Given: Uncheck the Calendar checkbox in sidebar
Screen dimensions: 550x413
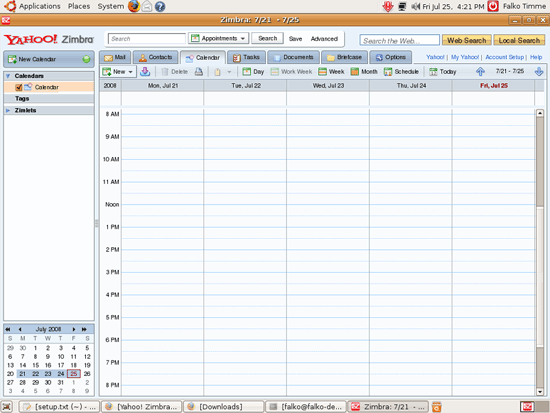Looking at the screenshot, I should click(x=19, y=87).
